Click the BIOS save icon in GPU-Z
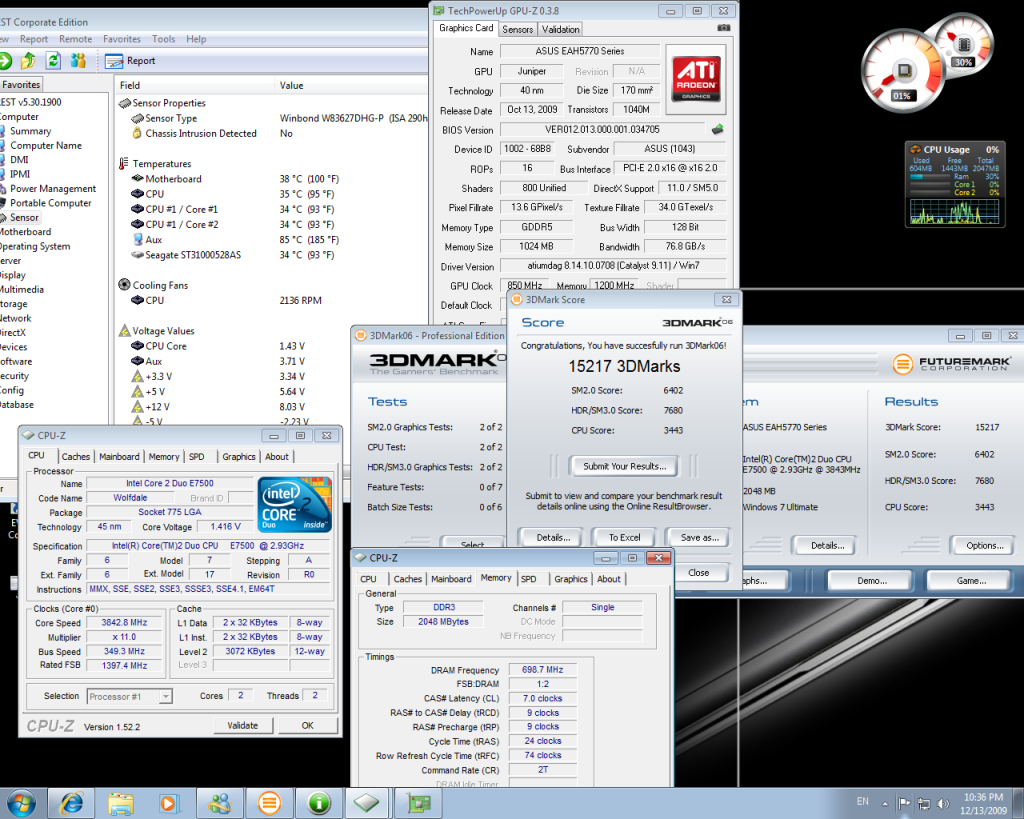 click(x=717, y=130)
